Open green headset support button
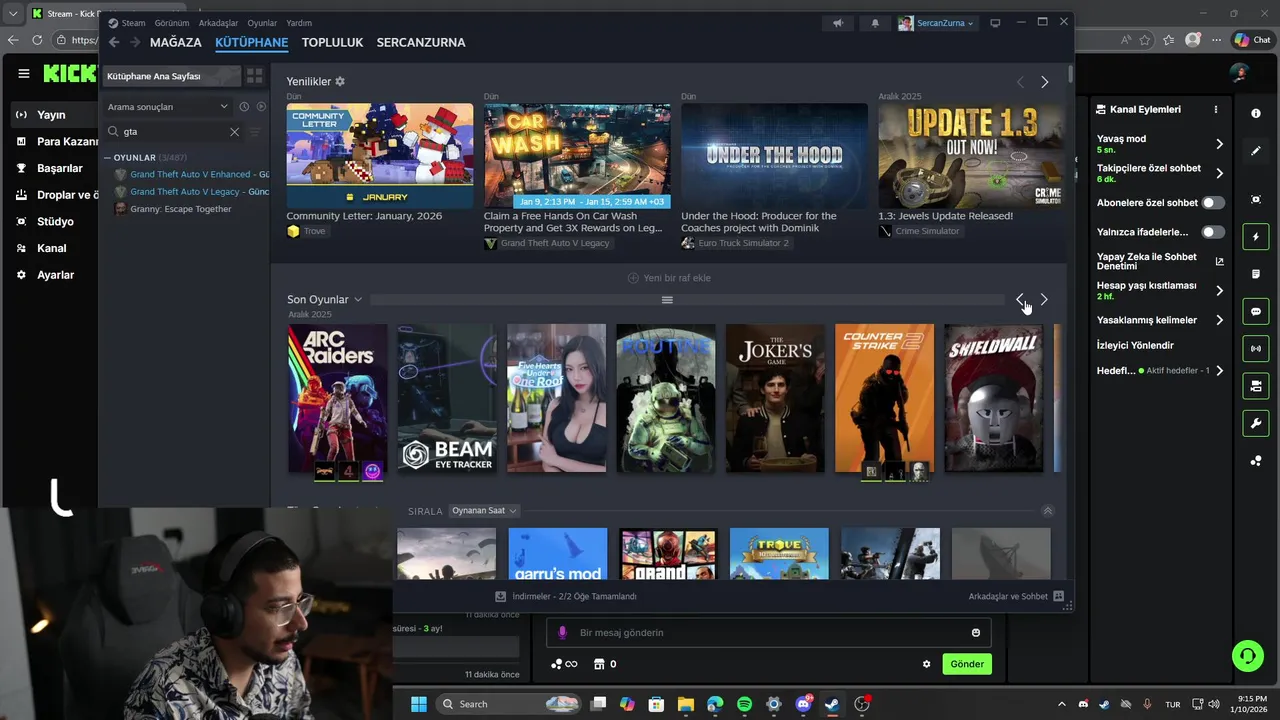 1247,656
